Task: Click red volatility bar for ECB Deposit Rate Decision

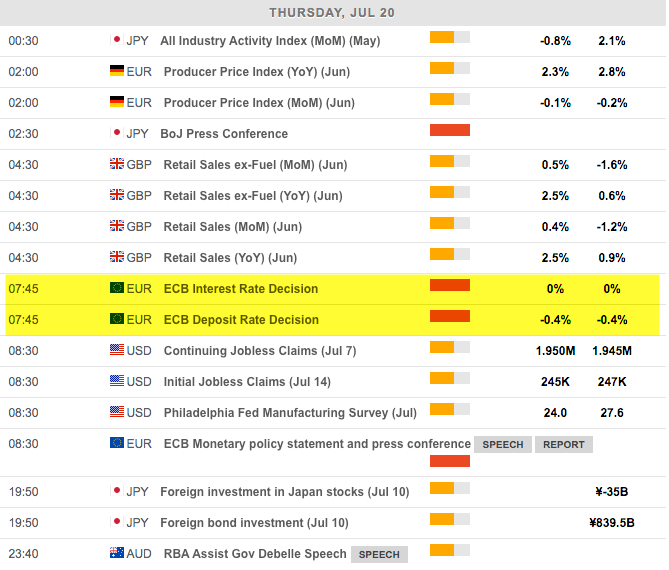Action: coord(450,316)
